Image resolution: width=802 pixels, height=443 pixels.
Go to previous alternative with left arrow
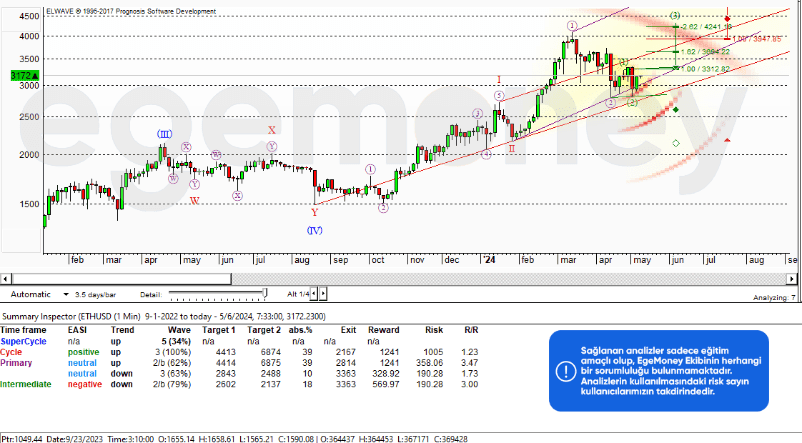click(315, 294)
